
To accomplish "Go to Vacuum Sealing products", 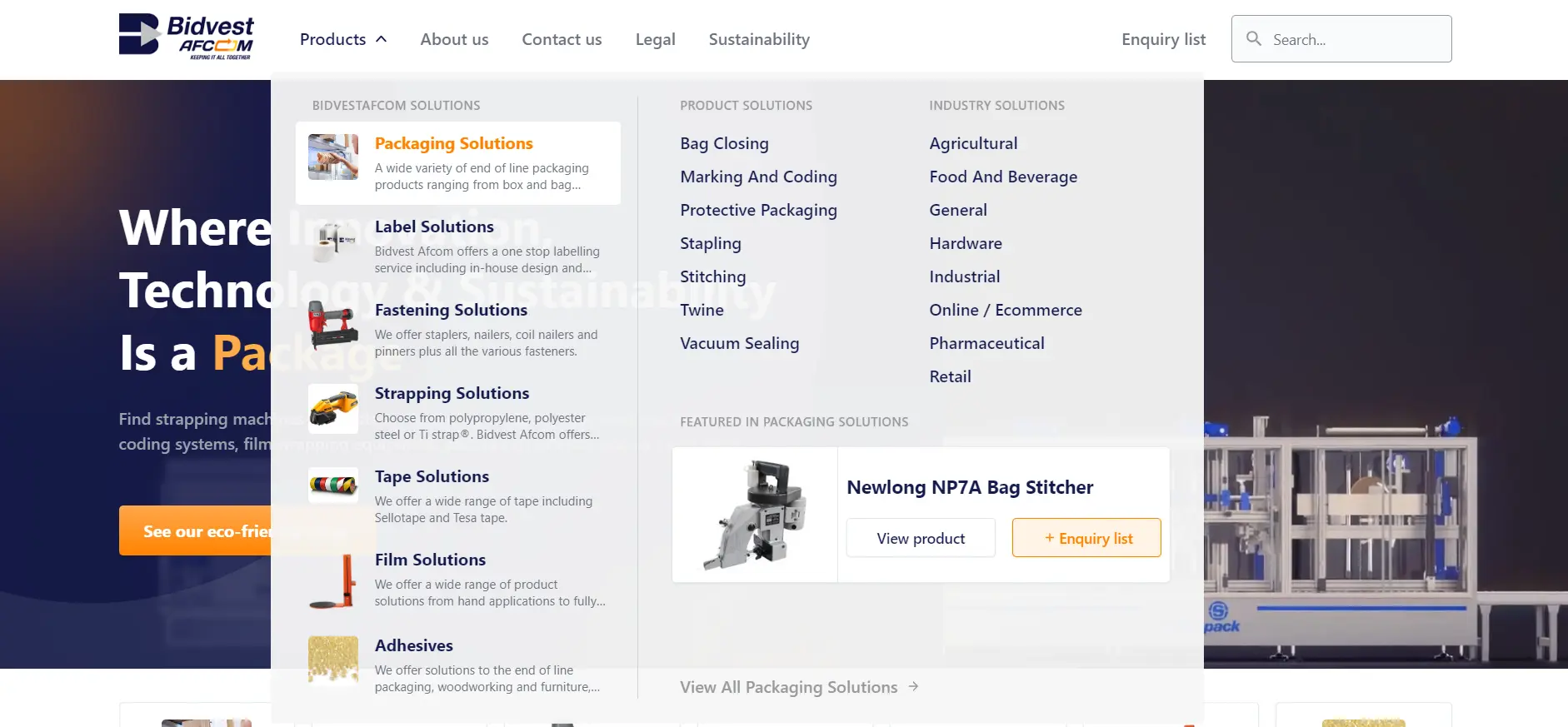I will tap(739, 343).
